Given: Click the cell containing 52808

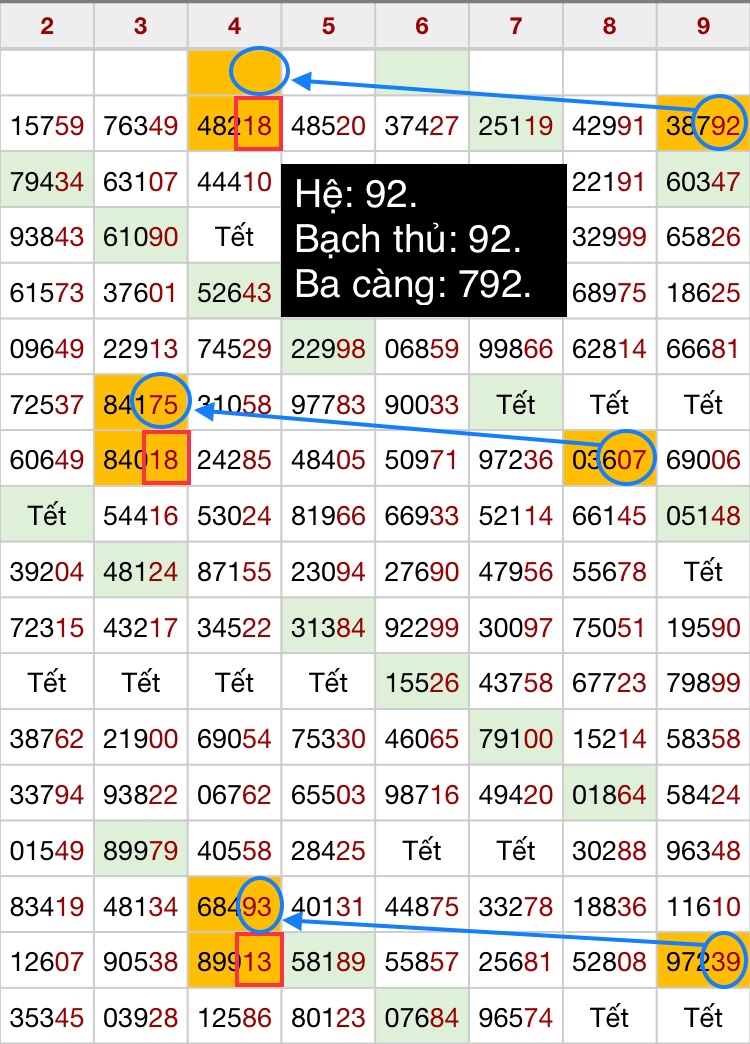Looking at the screenshot, I should 609,961.
